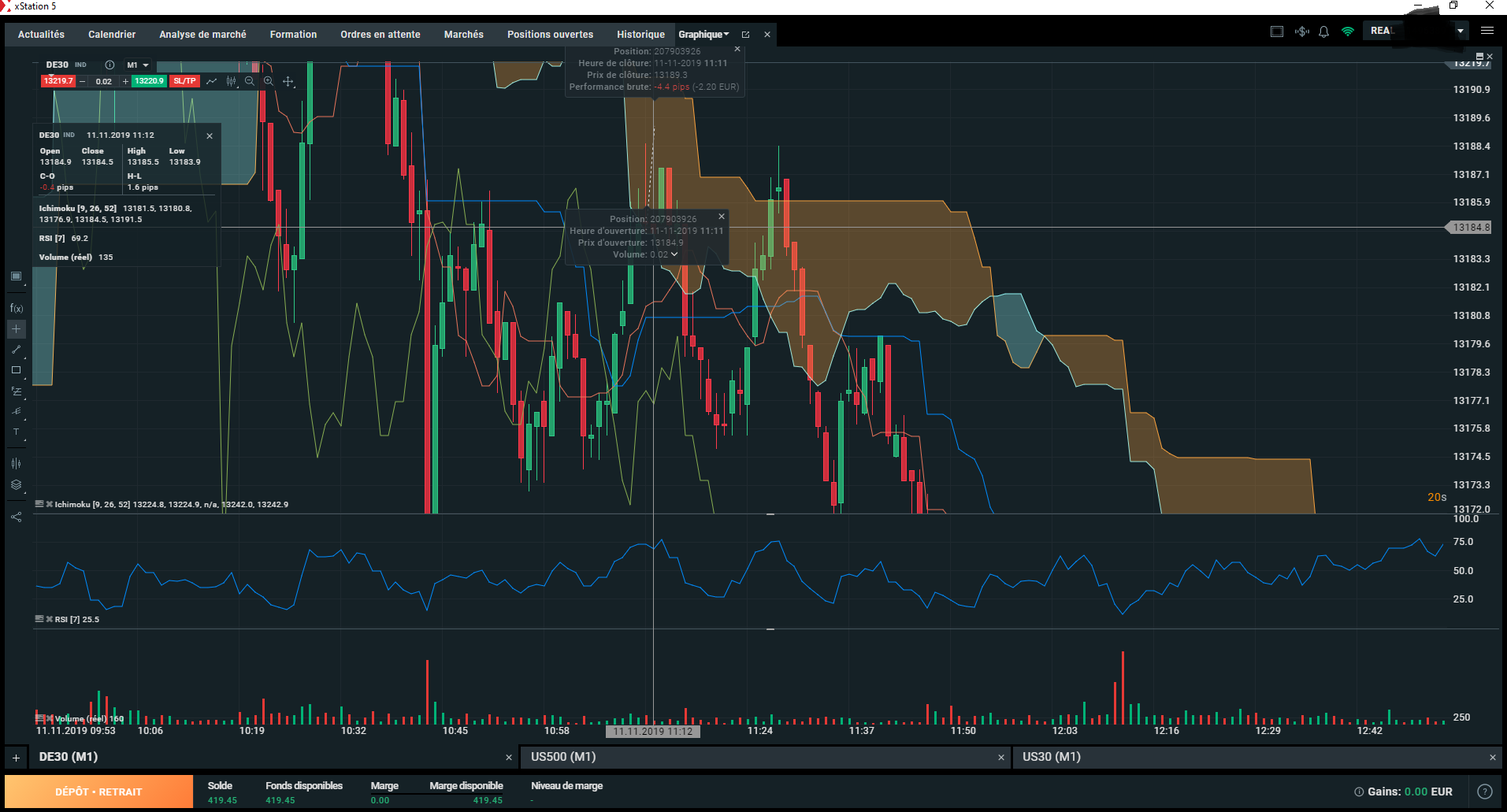Click the volume input field showing 0.02

(x=104, y=81)
